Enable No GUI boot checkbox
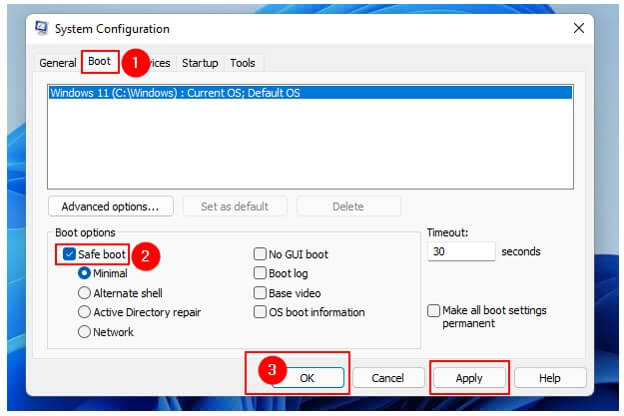This screenshot has height=416, width=624. pyautogui.click(x=260, y=254)
